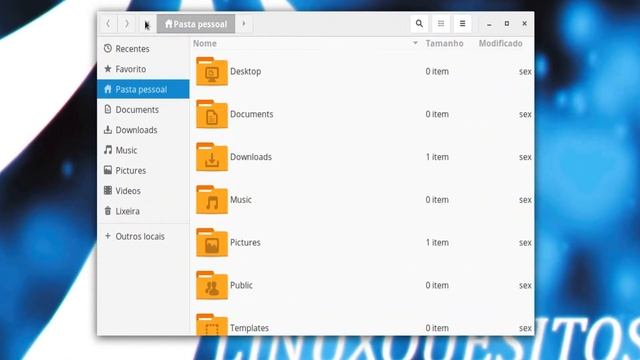Viewport: 640px width, 360px height.
Task: Click the Pictures name in file list
Action: [x=245, y=242]
